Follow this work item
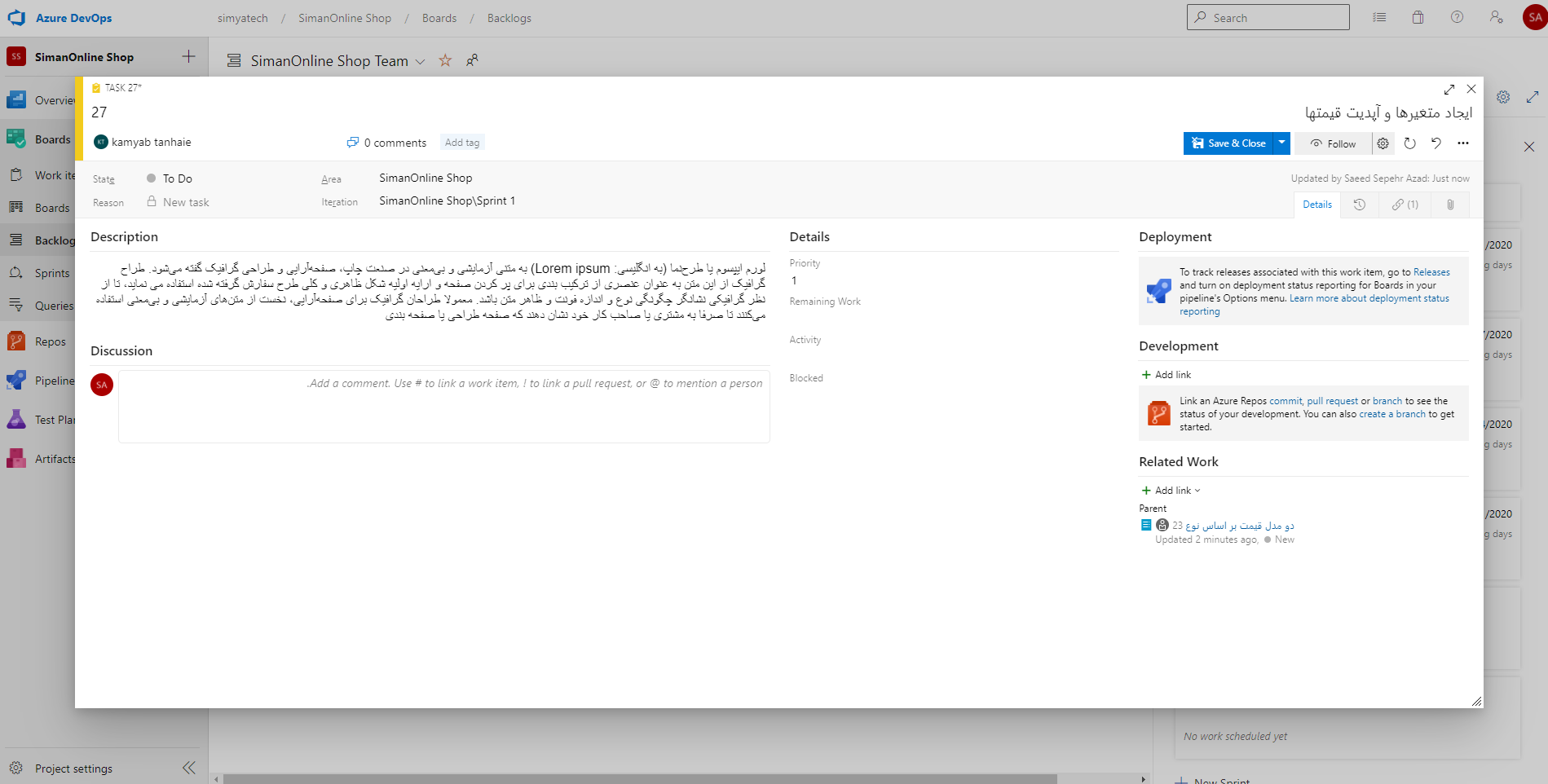Image resolution: width=1548 pixels, height=784 pixels. [x=1333, y=143]
